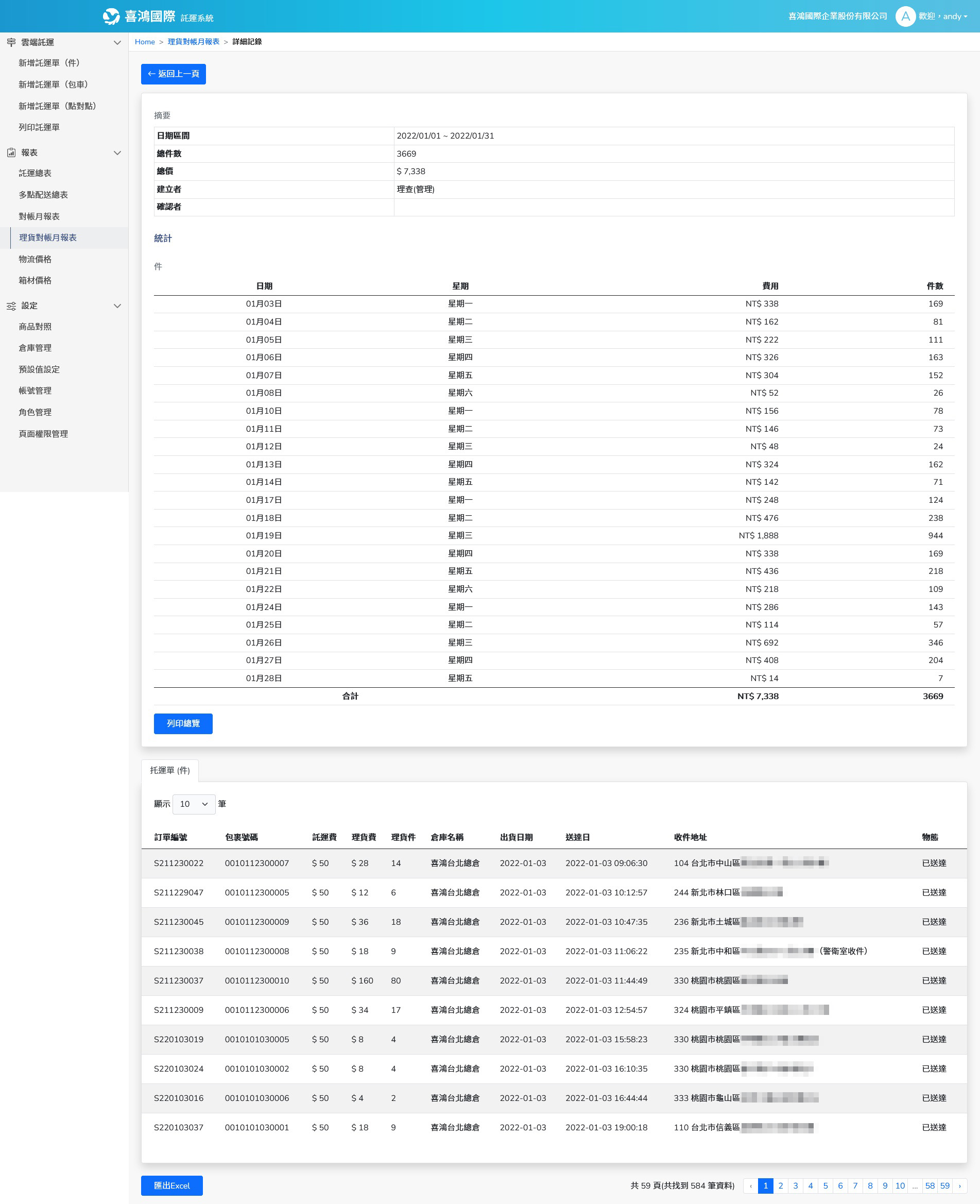Go to next page arrow in pagination
980x1204 pixels.
959,1186
